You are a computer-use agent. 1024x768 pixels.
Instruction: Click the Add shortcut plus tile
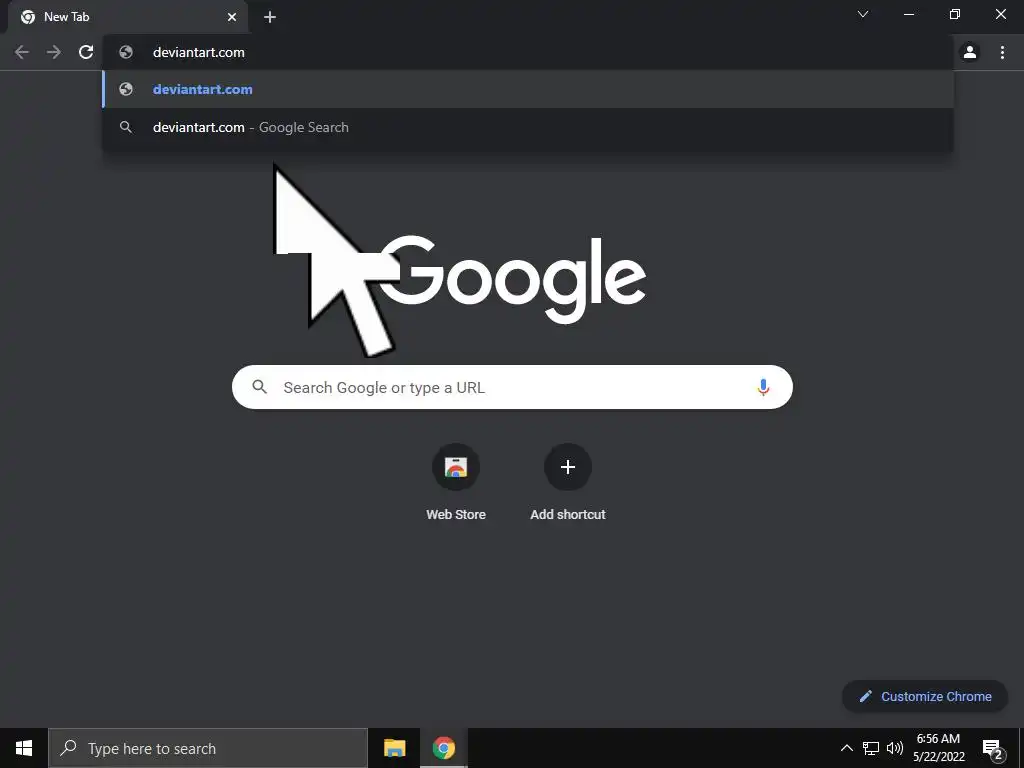click(x=568, y=467)
